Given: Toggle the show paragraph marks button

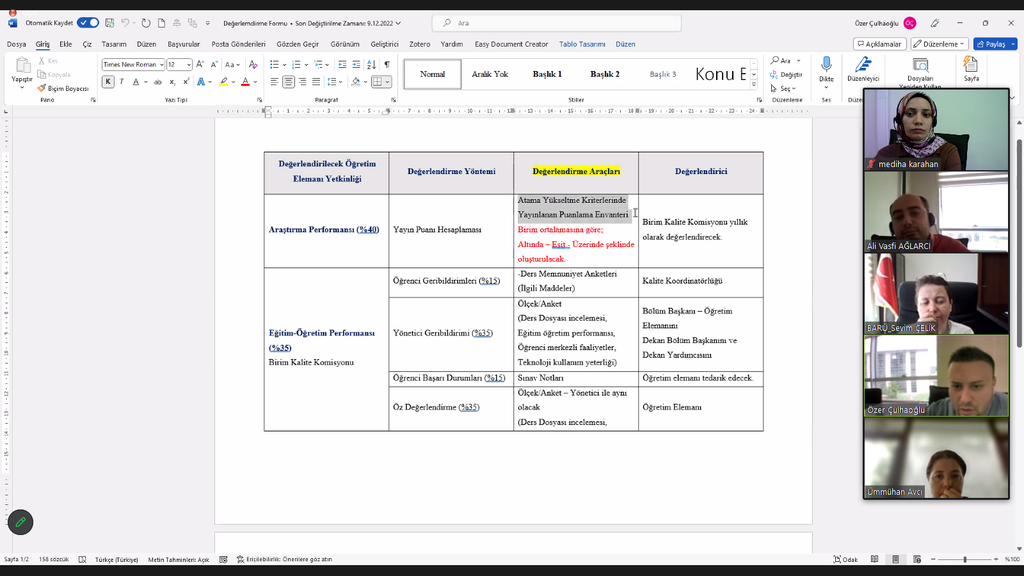Looking at the screenshot, I should [x=387, y=65].
